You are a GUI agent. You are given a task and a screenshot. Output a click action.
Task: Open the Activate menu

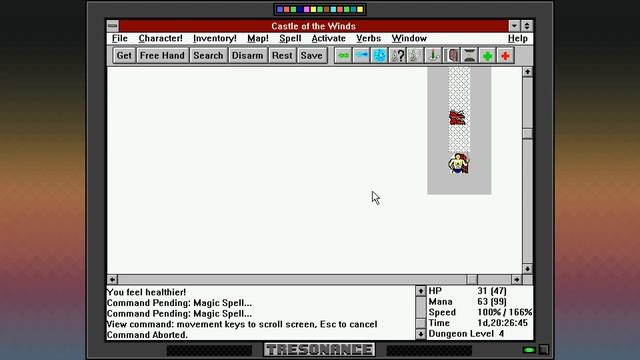(x=329, y=38)
